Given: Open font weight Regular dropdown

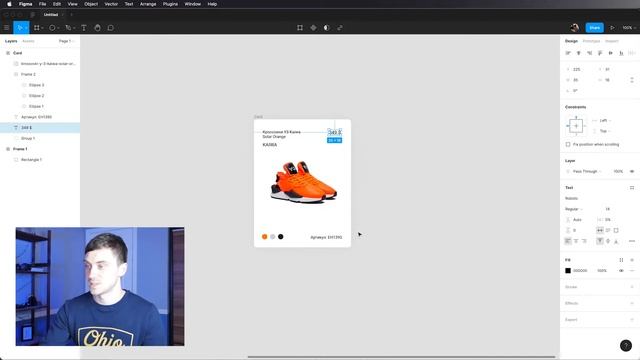Looking at the screenshot, I should [x=573, y=209].
